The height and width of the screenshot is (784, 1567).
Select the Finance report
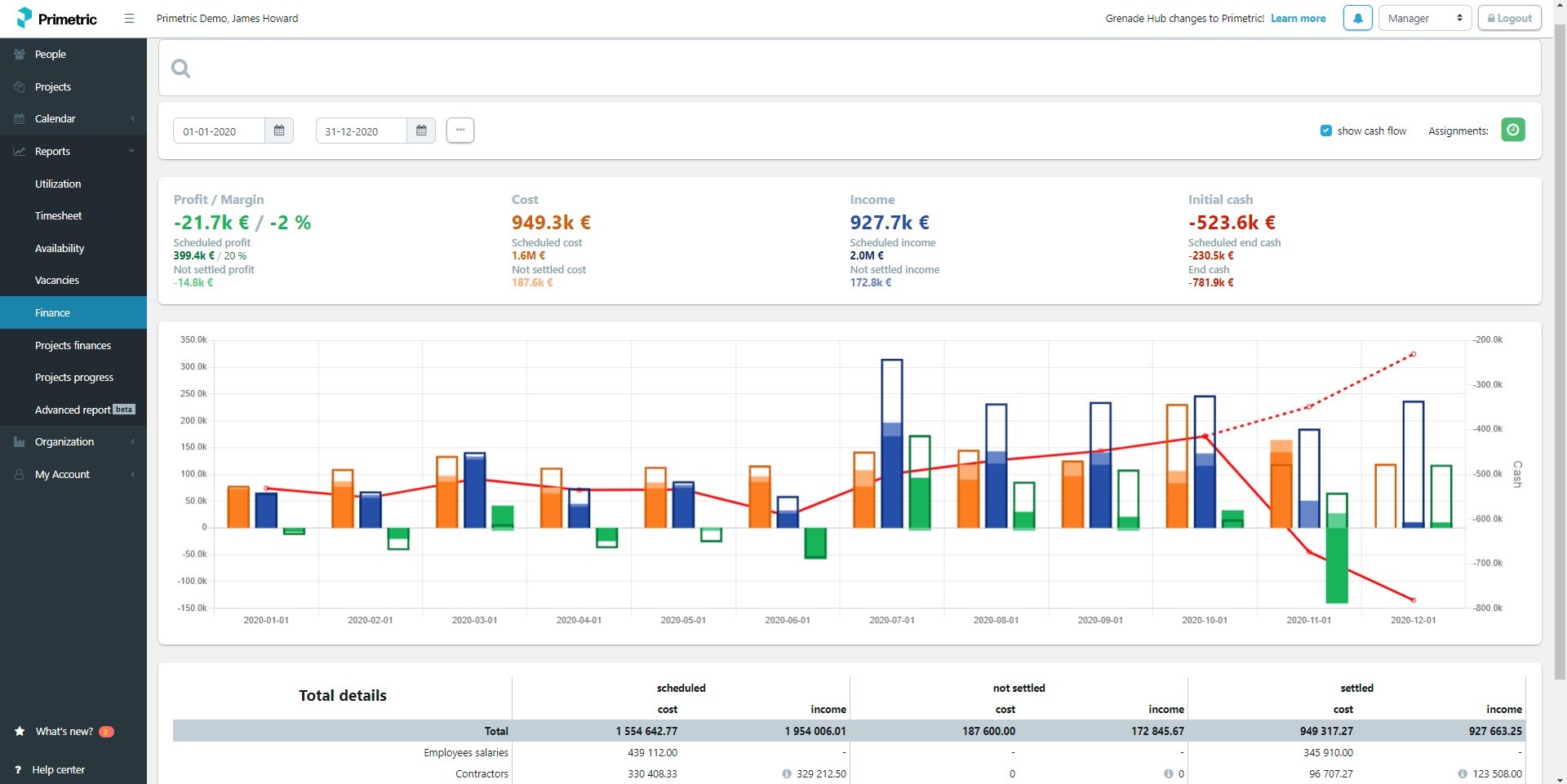point(73,312)
